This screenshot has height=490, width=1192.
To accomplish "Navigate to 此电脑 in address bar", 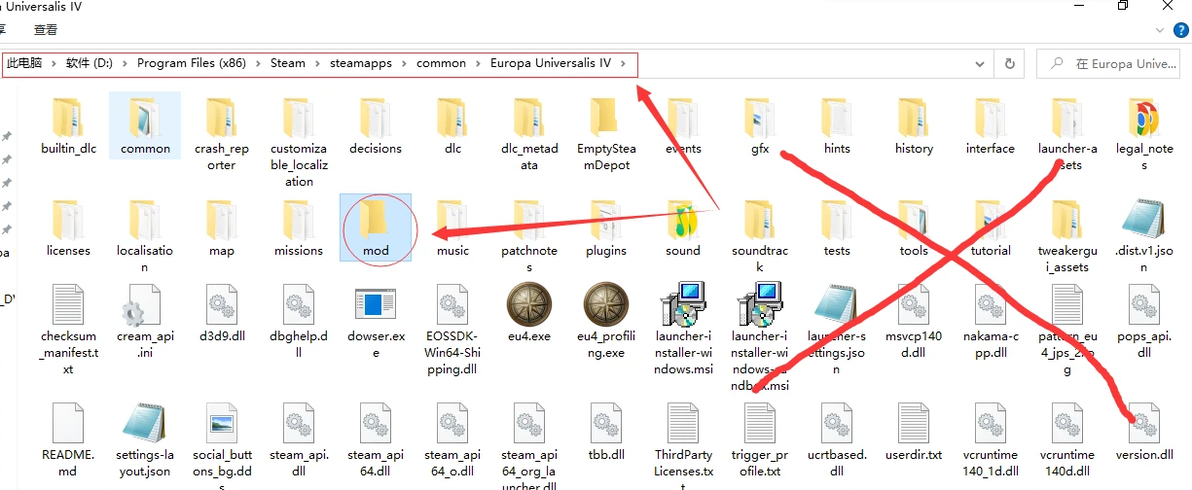I will point(24,63).
